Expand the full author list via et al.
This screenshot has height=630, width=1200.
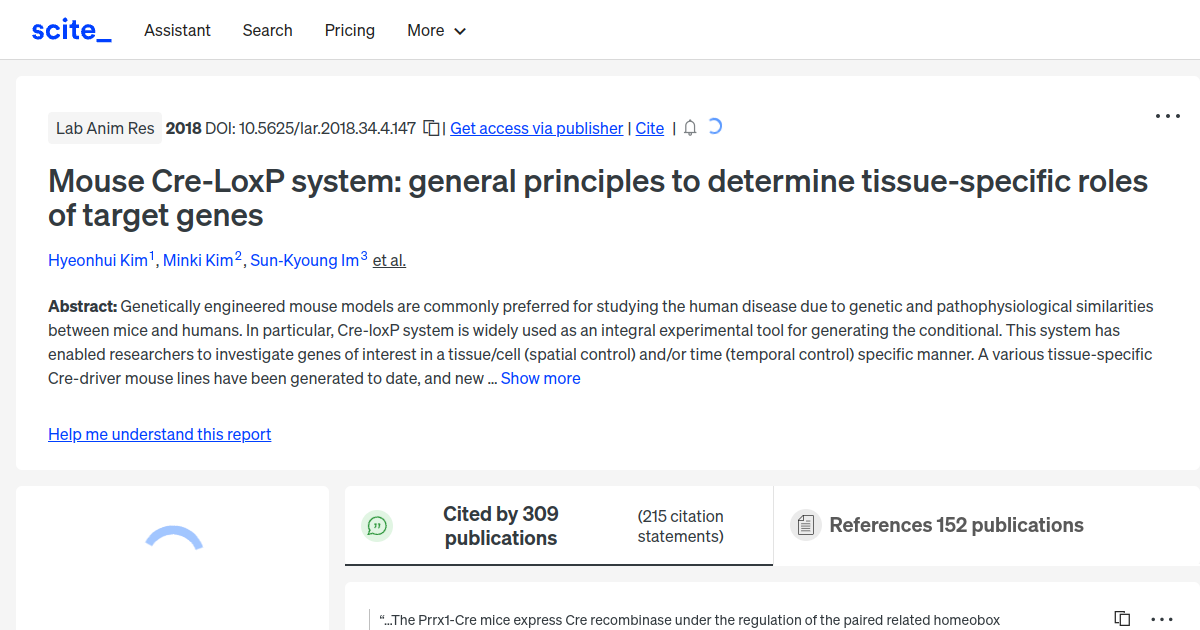coord(388,260)
